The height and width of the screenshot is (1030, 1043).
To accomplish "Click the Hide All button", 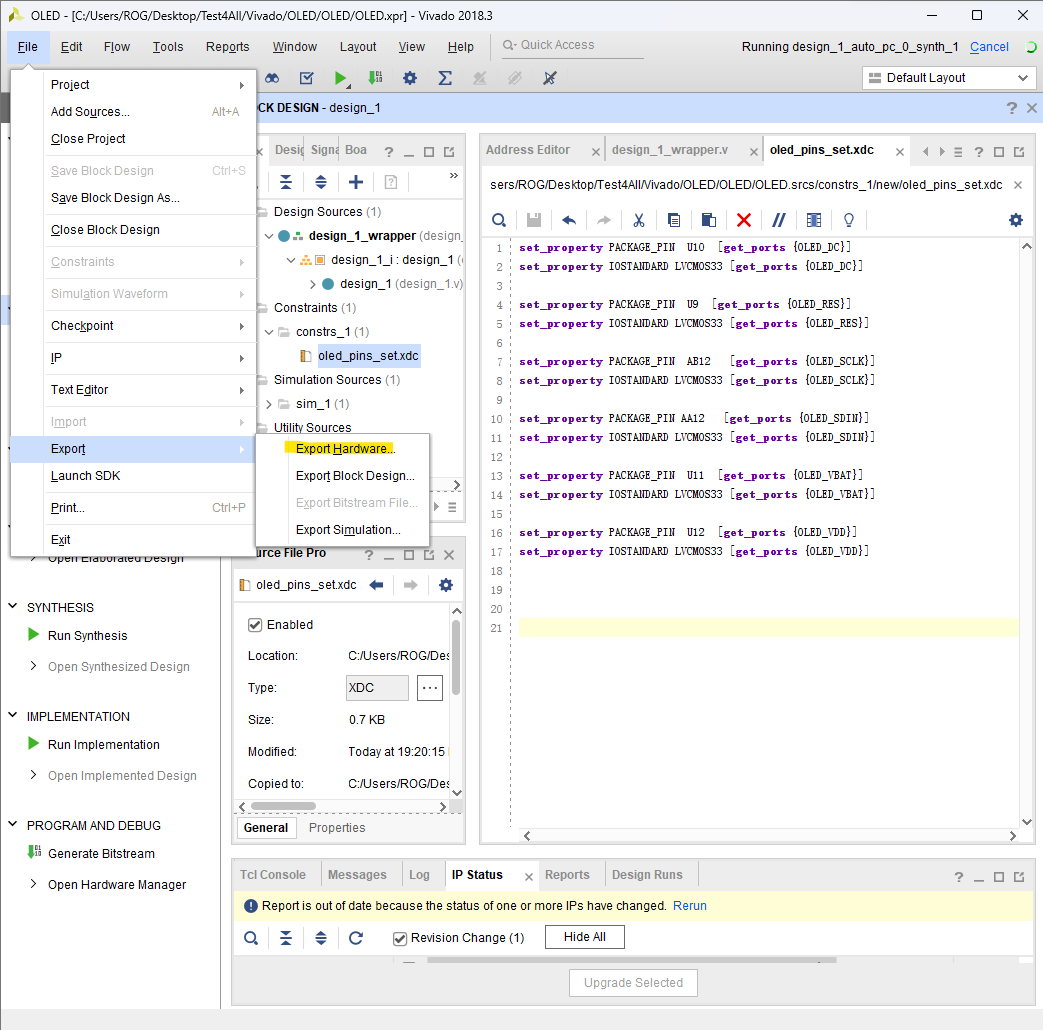I will coord(585,937).
